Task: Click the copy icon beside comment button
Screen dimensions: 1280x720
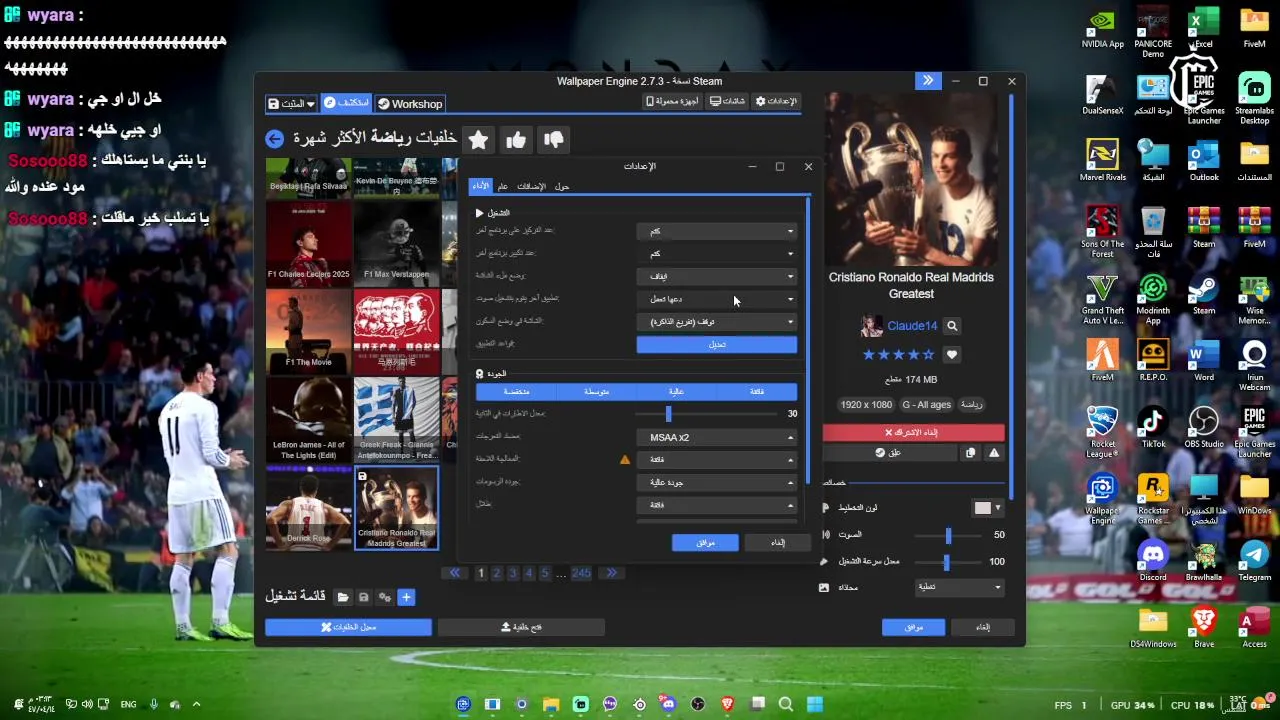Action: [970, 453]
